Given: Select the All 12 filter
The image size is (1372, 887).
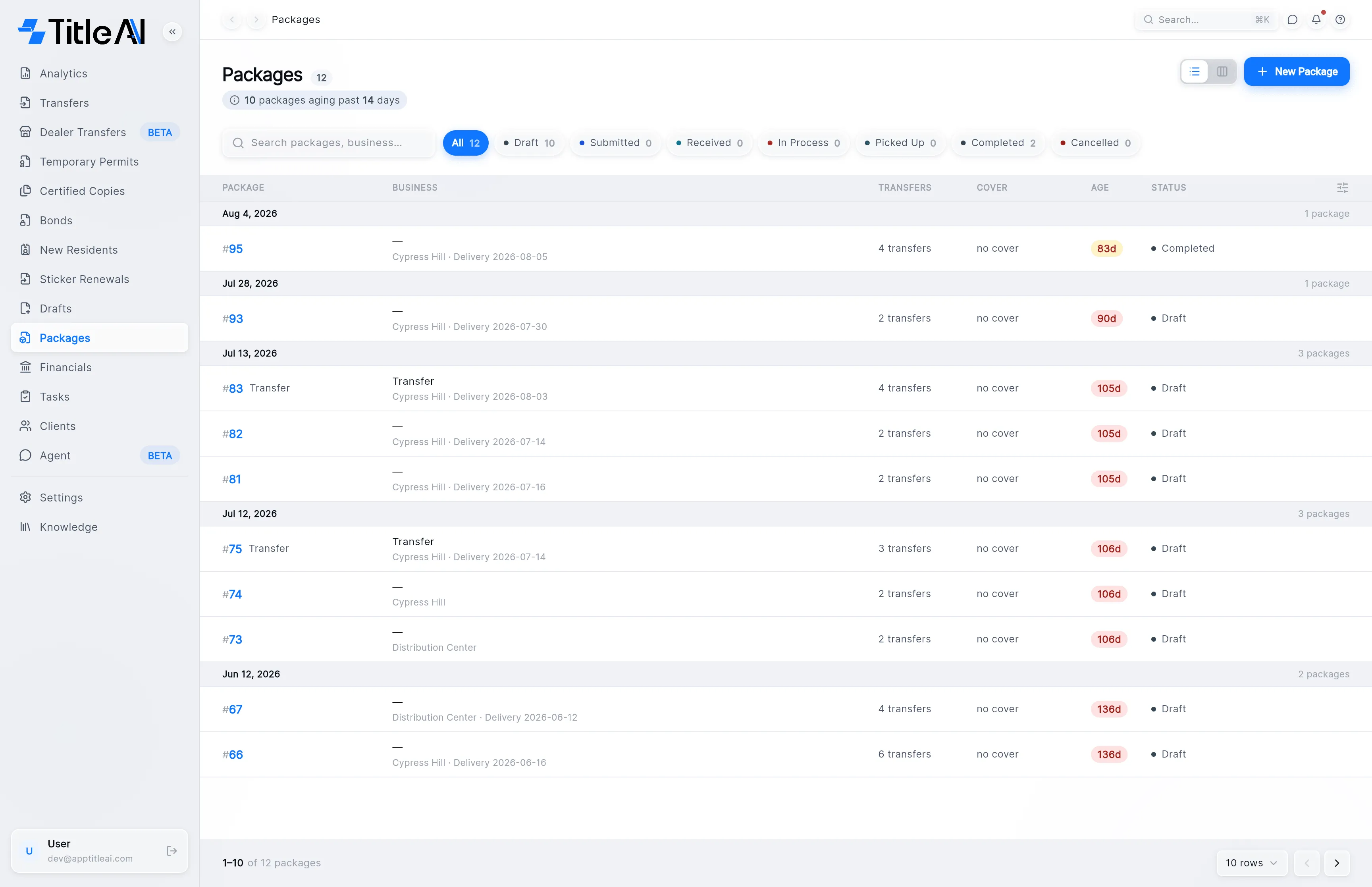Looking at the screenshot, I should tap(465, 143).
